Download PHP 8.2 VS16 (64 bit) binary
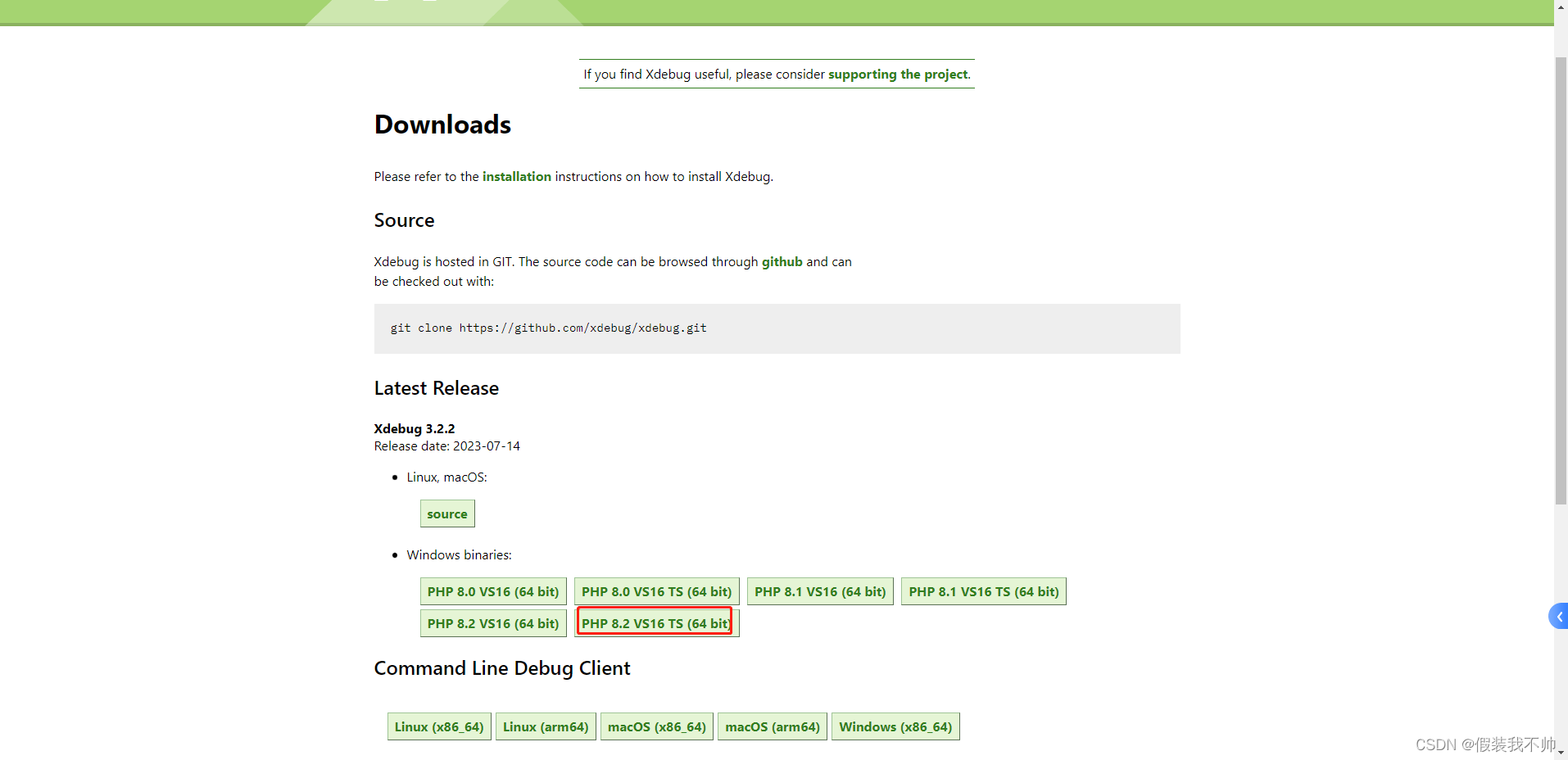This screenshot has height=760, width=1568. tap(493, 624)
